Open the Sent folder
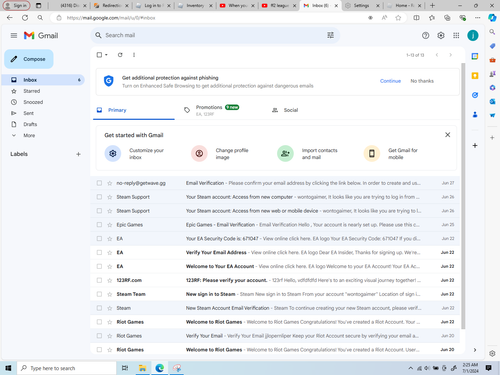Image resolution: width=500 pixels, height=375 pixels. (43, 113)
